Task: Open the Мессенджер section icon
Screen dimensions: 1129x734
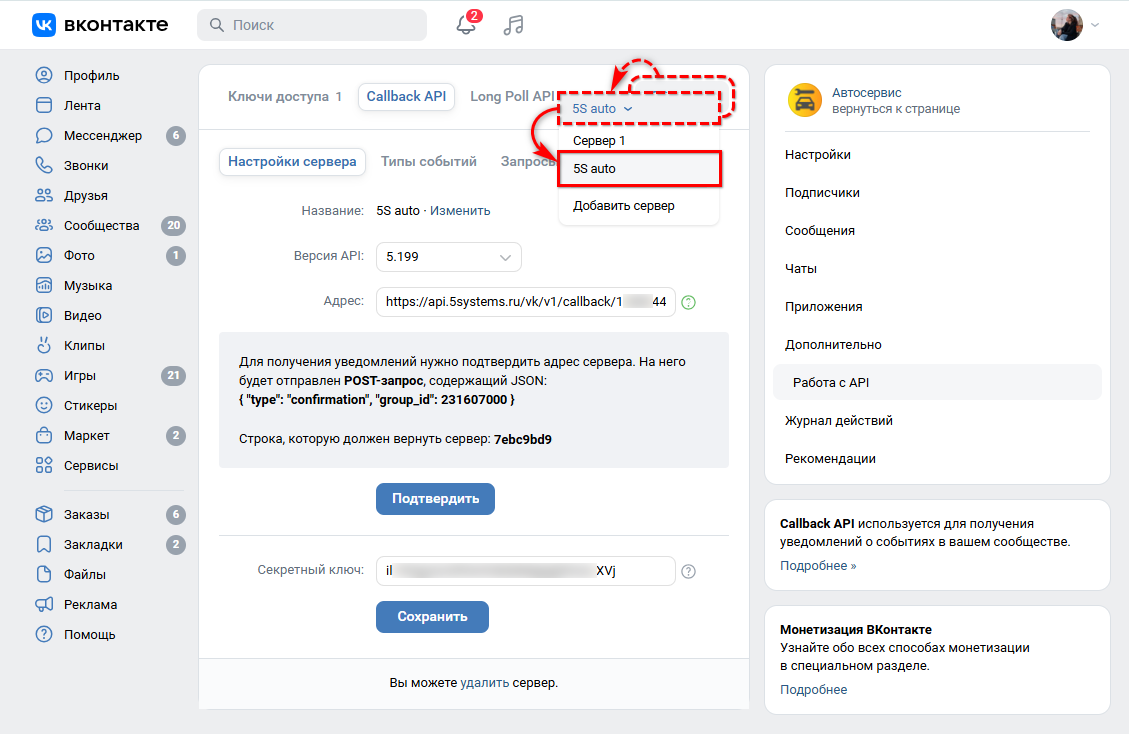Action: [x=43, y=135]
